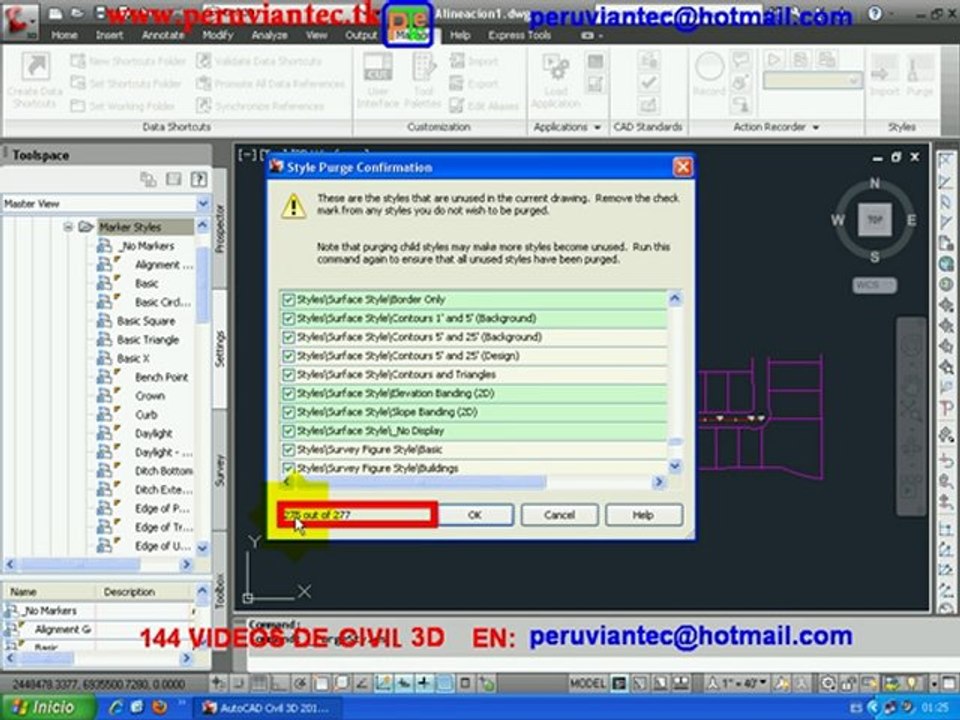Open the action macro name combo box
960x720 pixels.
coord(812,80)
